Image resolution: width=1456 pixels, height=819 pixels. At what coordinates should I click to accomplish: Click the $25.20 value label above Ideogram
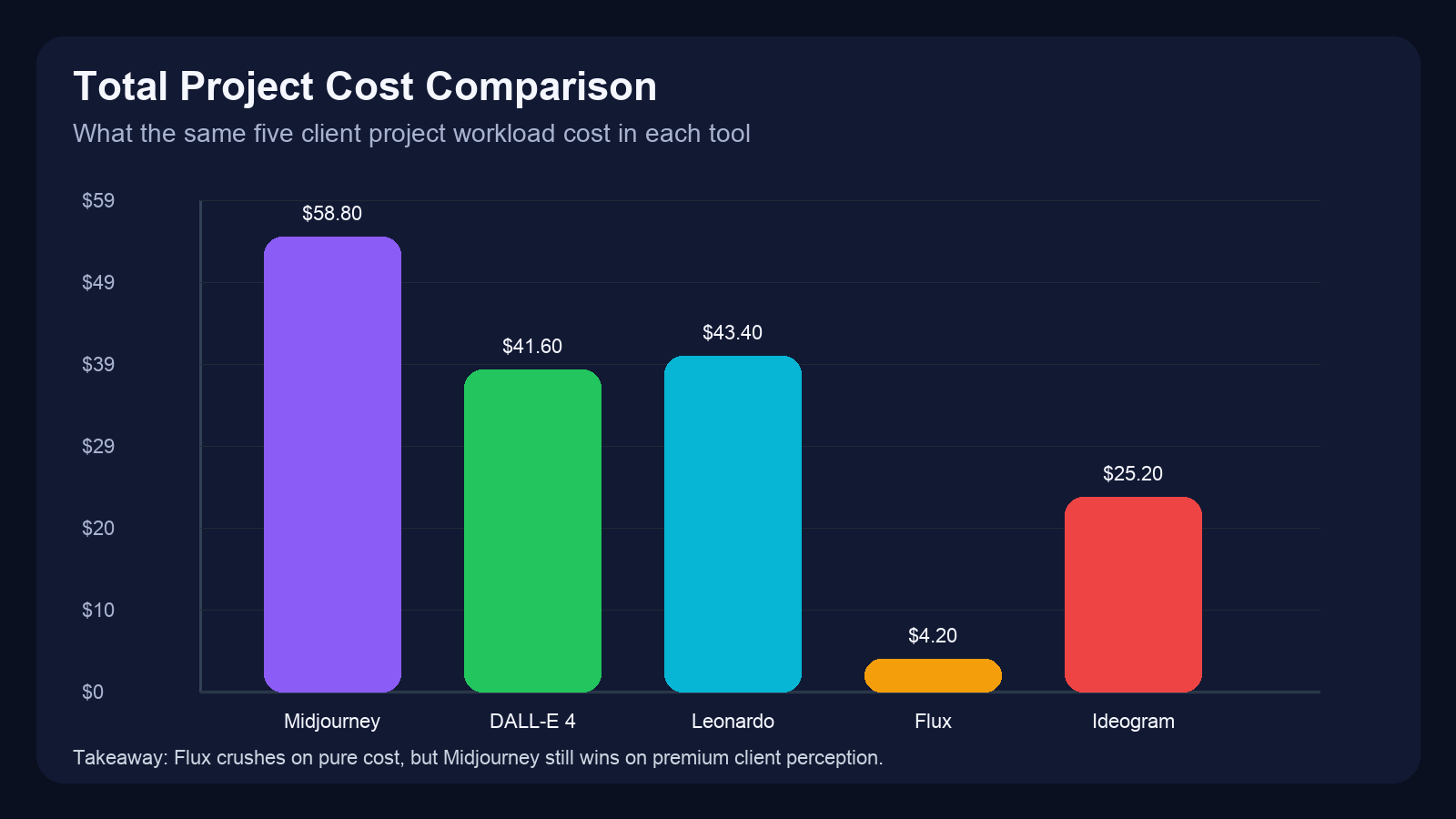(1133, 473)
